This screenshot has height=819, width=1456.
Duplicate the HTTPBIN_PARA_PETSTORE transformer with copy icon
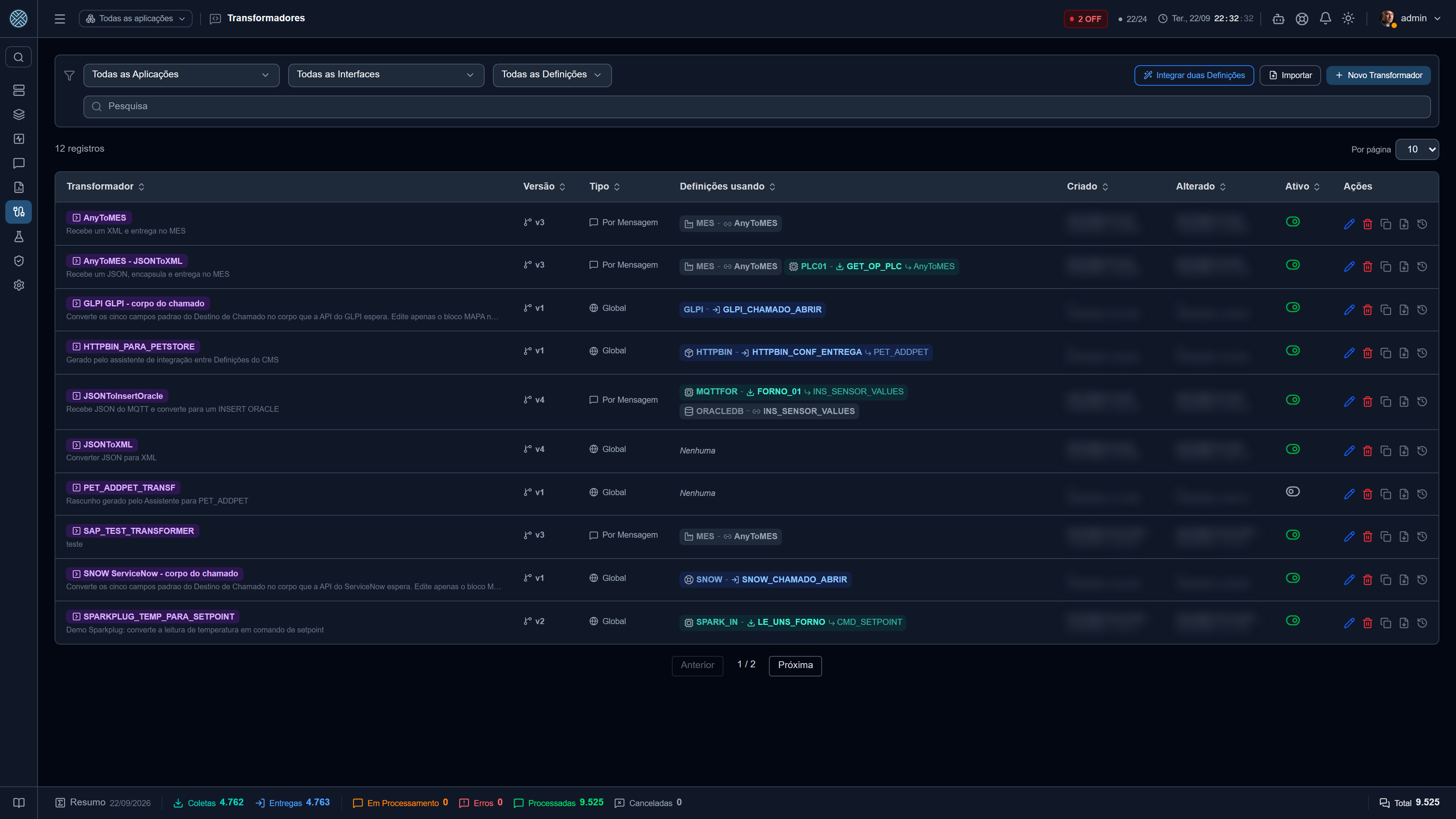pos(1385,353)
